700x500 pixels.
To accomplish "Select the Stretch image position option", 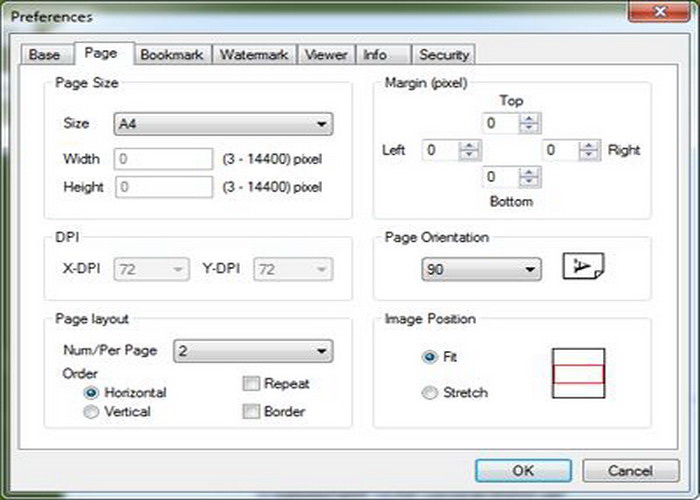I will click(430, 393).
